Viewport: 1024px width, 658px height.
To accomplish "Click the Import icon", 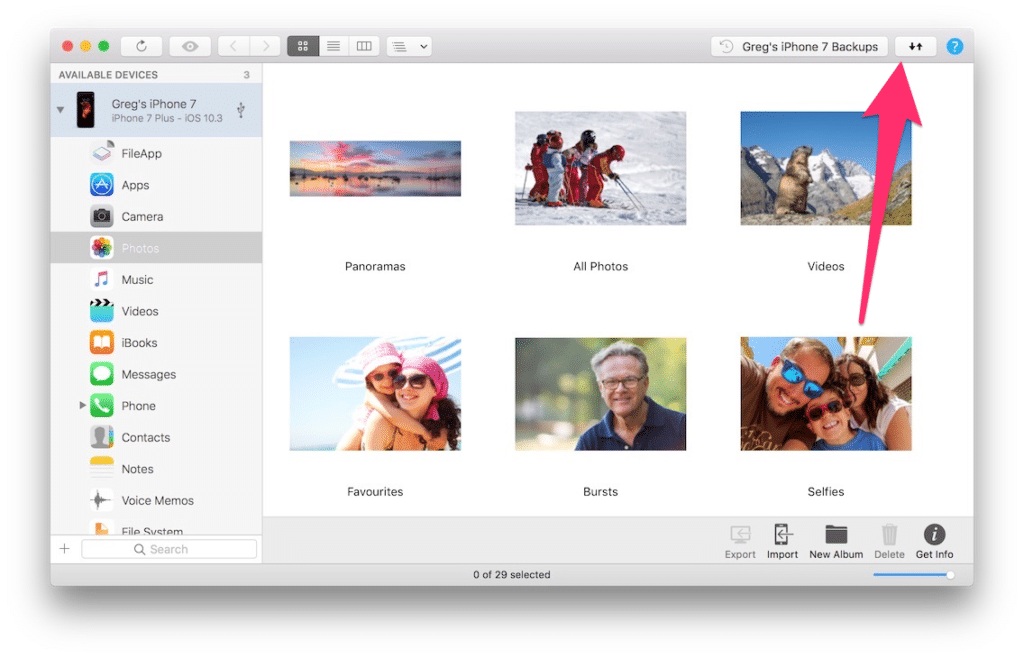I will 782,540.
